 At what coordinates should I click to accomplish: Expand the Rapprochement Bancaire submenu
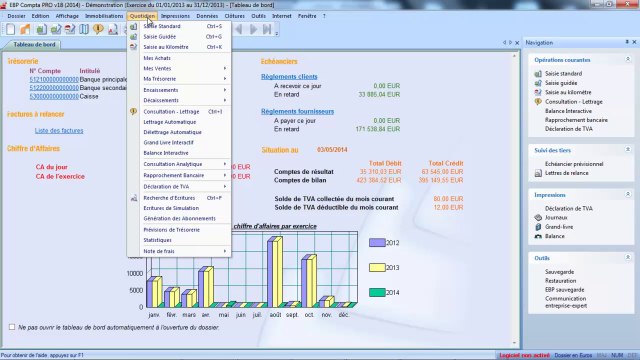coord(179,175)
